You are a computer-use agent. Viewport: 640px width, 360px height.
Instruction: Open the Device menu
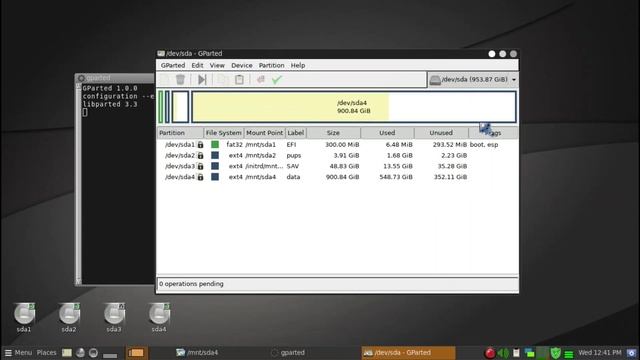(242, 65)
